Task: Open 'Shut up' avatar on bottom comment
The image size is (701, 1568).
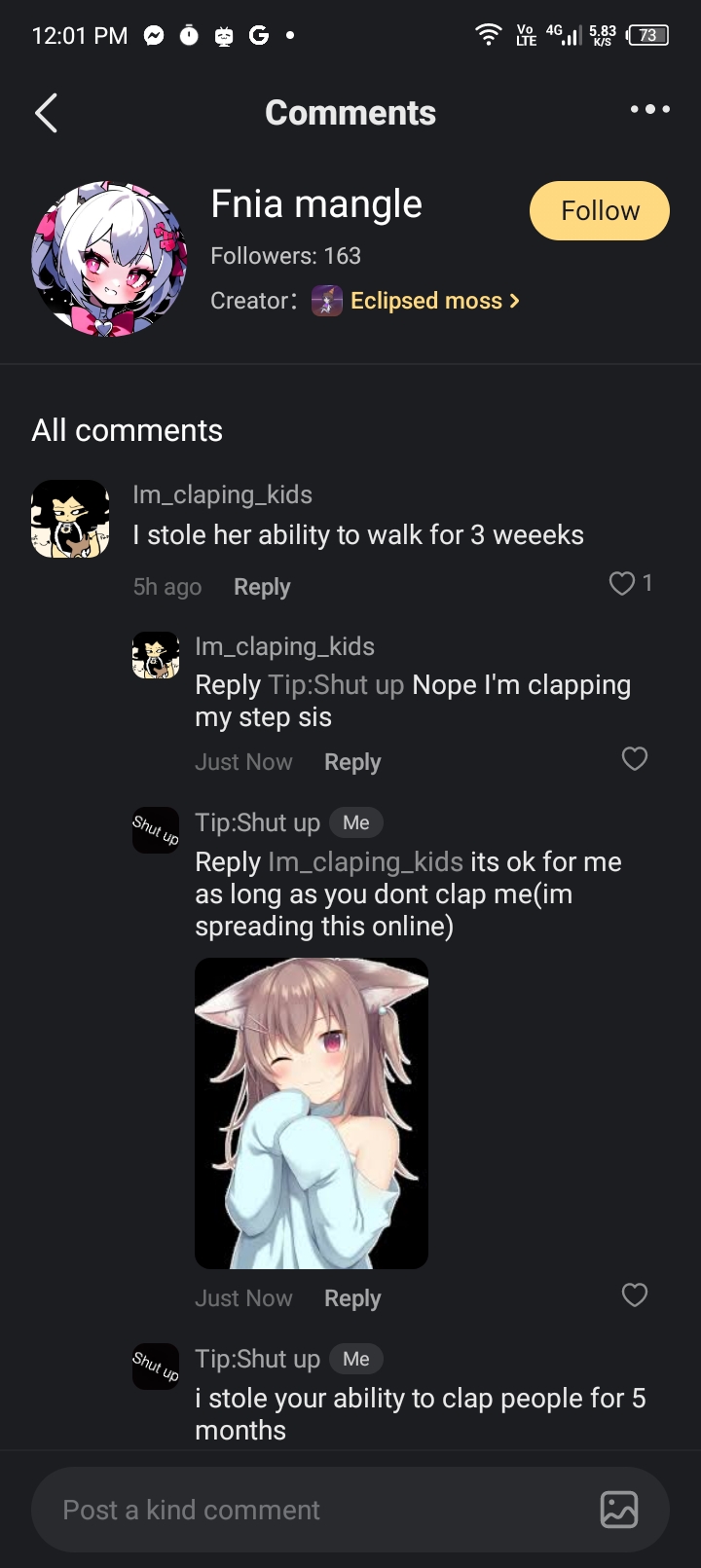Action: point(156,1367)
